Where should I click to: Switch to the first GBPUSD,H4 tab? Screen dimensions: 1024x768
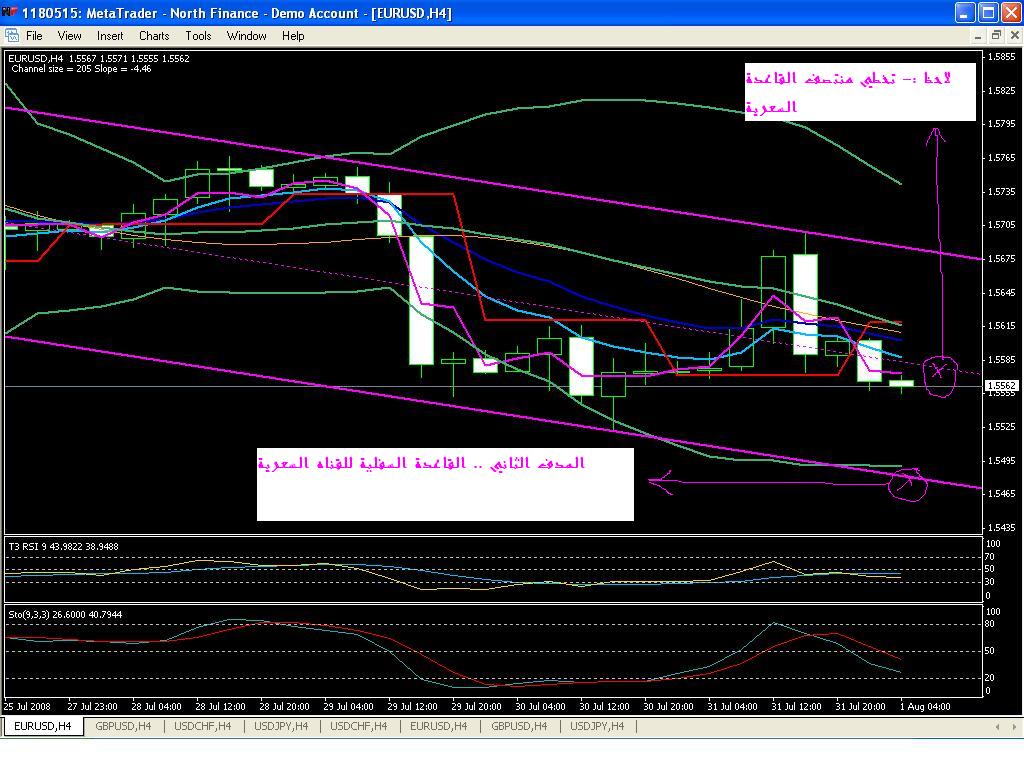pos(123,726)
